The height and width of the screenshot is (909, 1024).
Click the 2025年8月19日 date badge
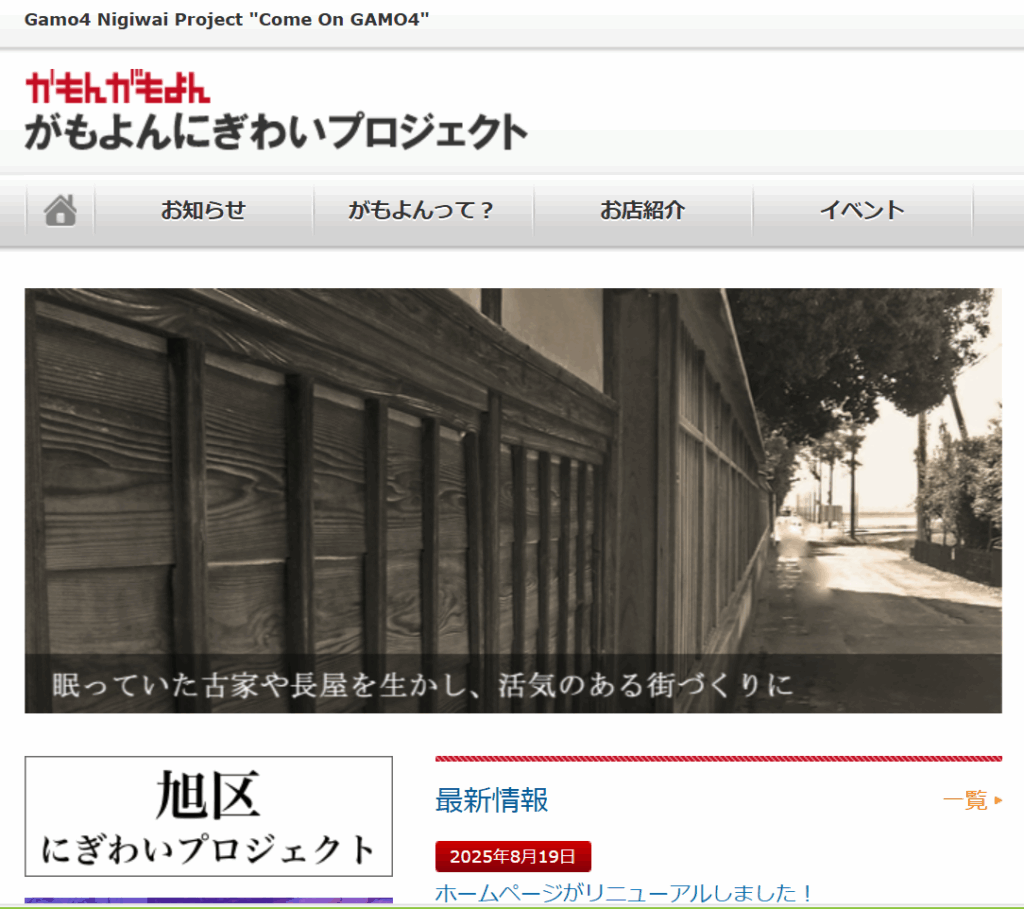click(x=513, y=857)
